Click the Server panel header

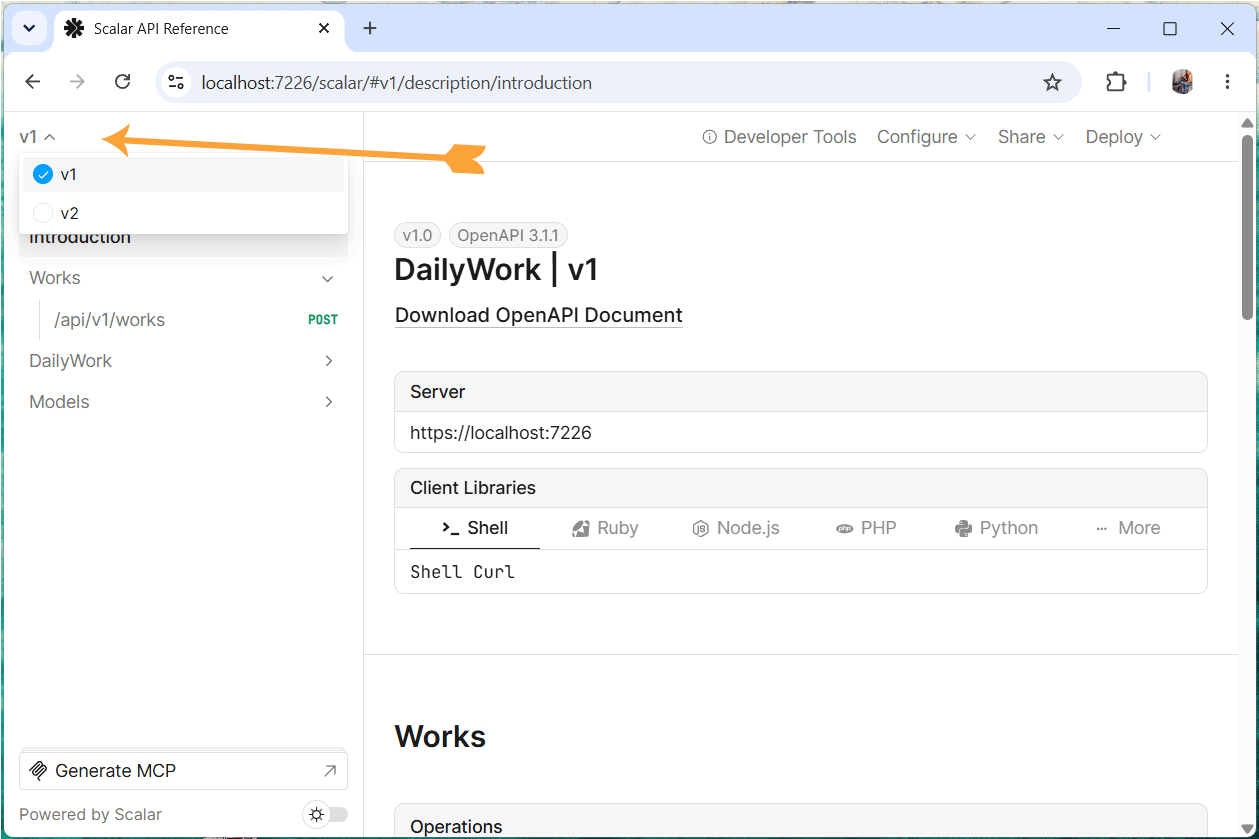(x=801, y=392)
